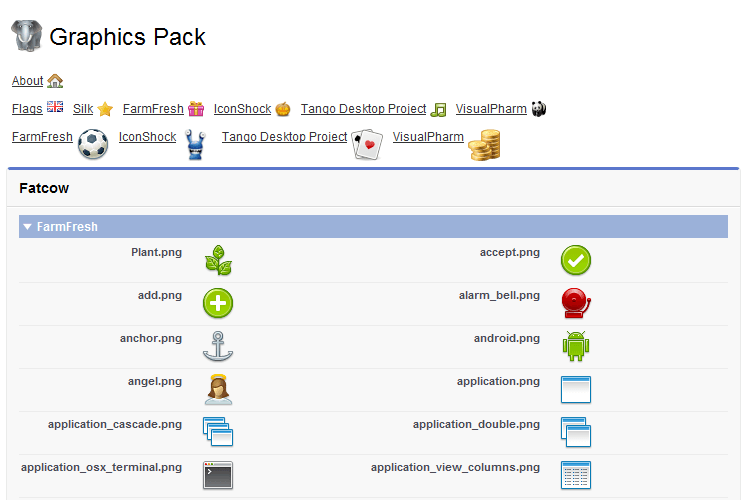This screenshot has height=500, width=750.
Task: Open the Silk link with star
Action: [x=83, y=109]
